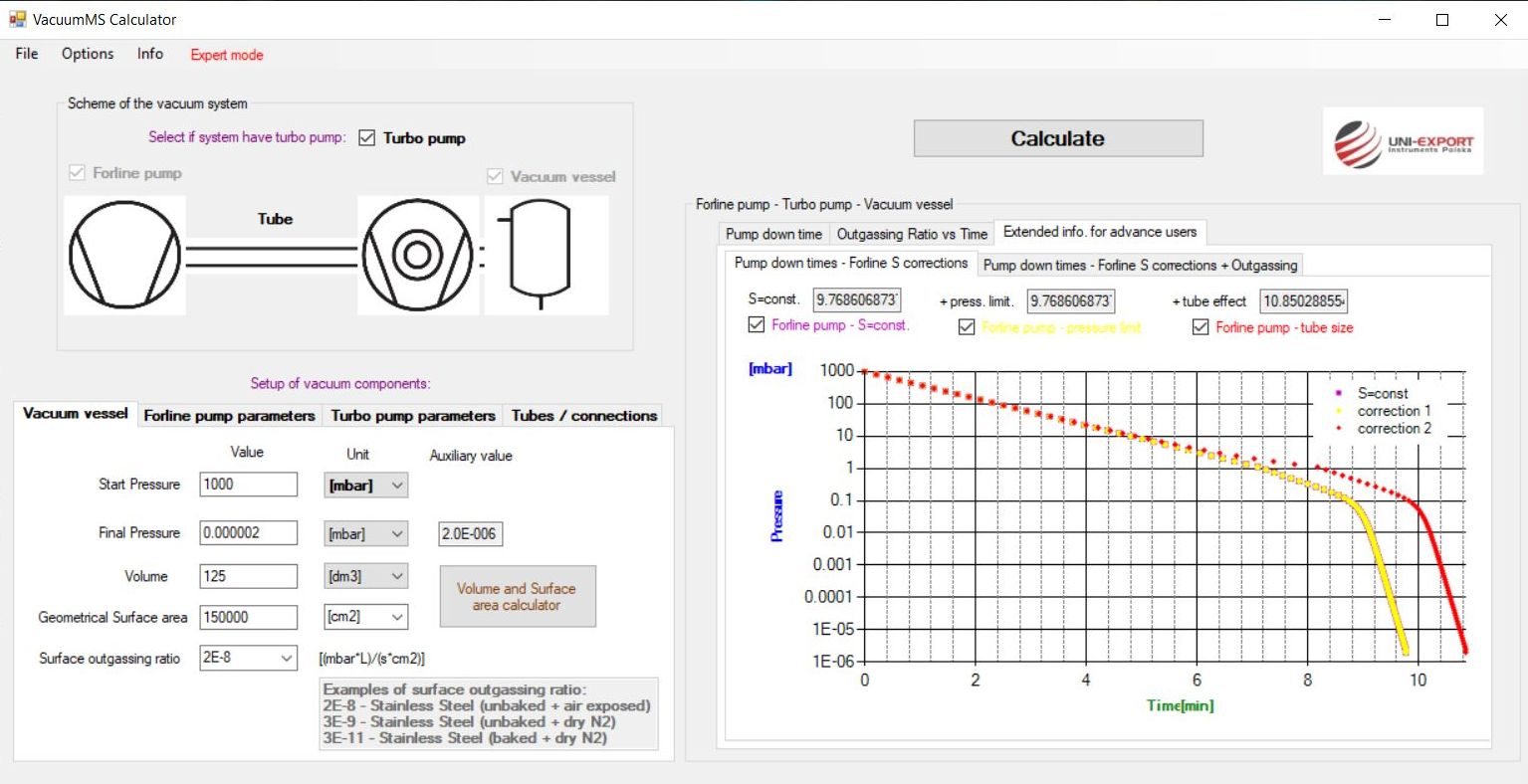Click the forline pump symbol in scheme

click(125, 255)
